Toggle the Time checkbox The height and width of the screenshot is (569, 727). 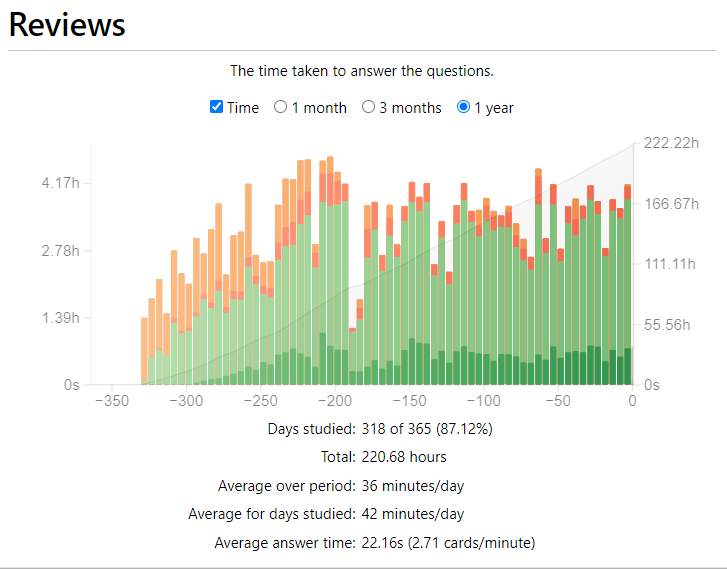click(x=216, y=107)
